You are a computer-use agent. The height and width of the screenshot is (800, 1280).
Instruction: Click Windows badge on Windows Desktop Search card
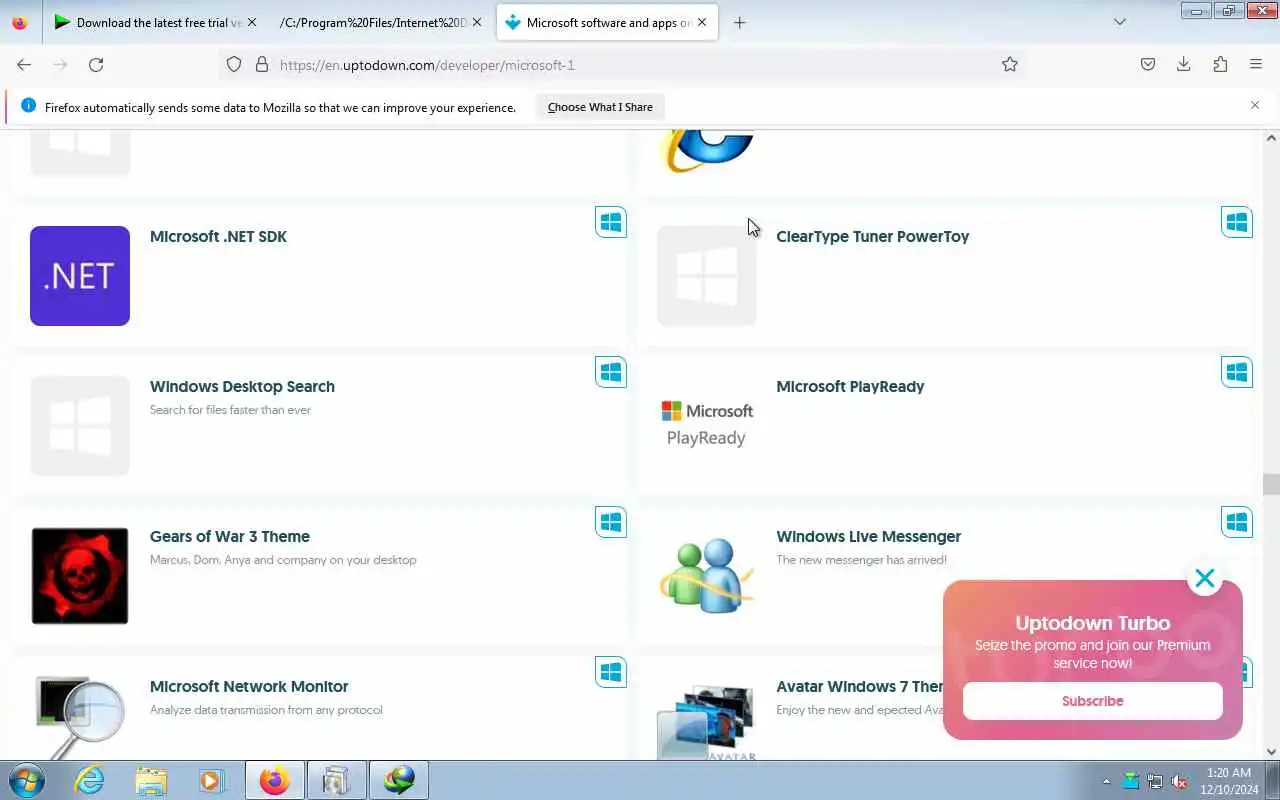611,372
